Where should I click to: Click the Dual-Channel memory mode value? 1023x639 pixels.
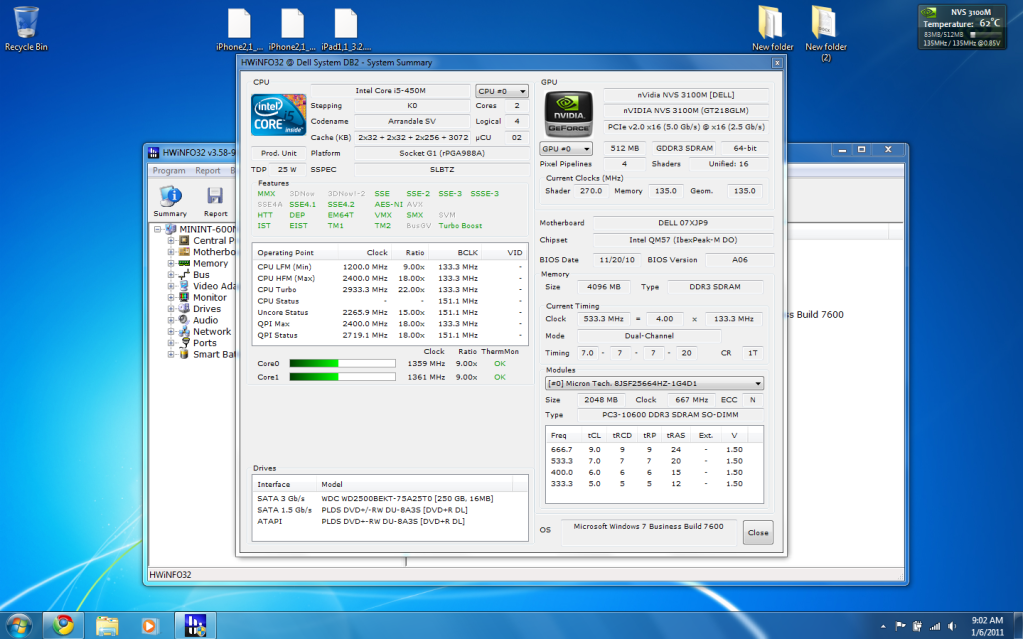point(649,336)
